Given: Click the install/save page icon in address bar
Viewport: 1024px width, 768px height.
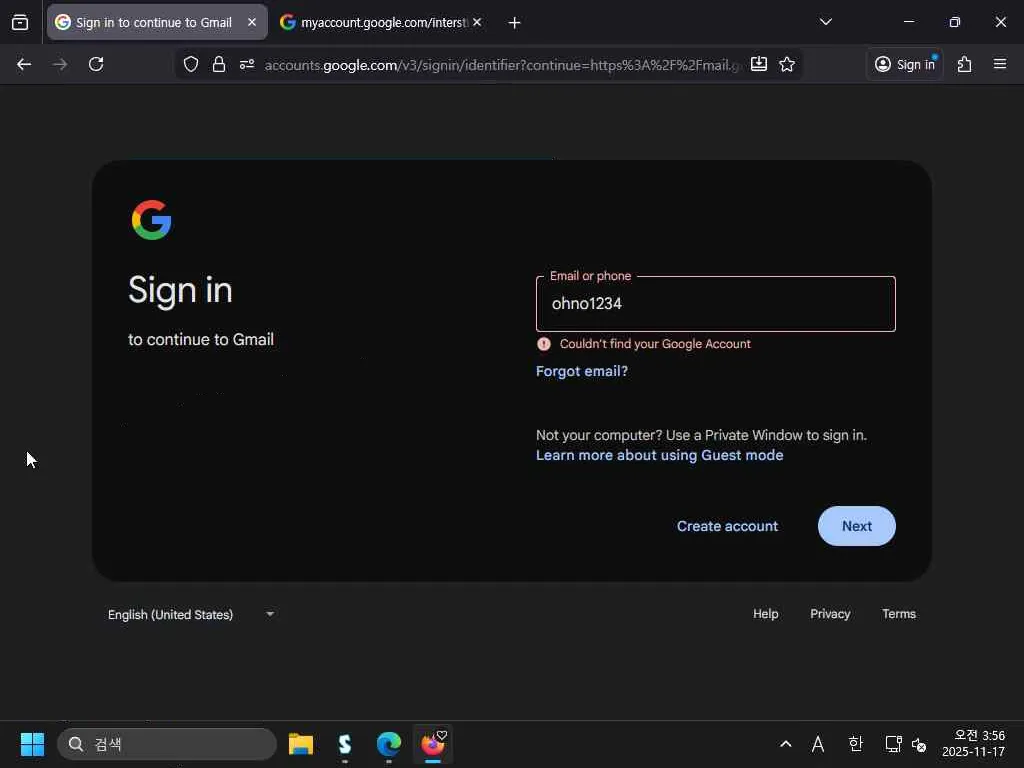Looking at the screenshot, I should tap(758, 64).
